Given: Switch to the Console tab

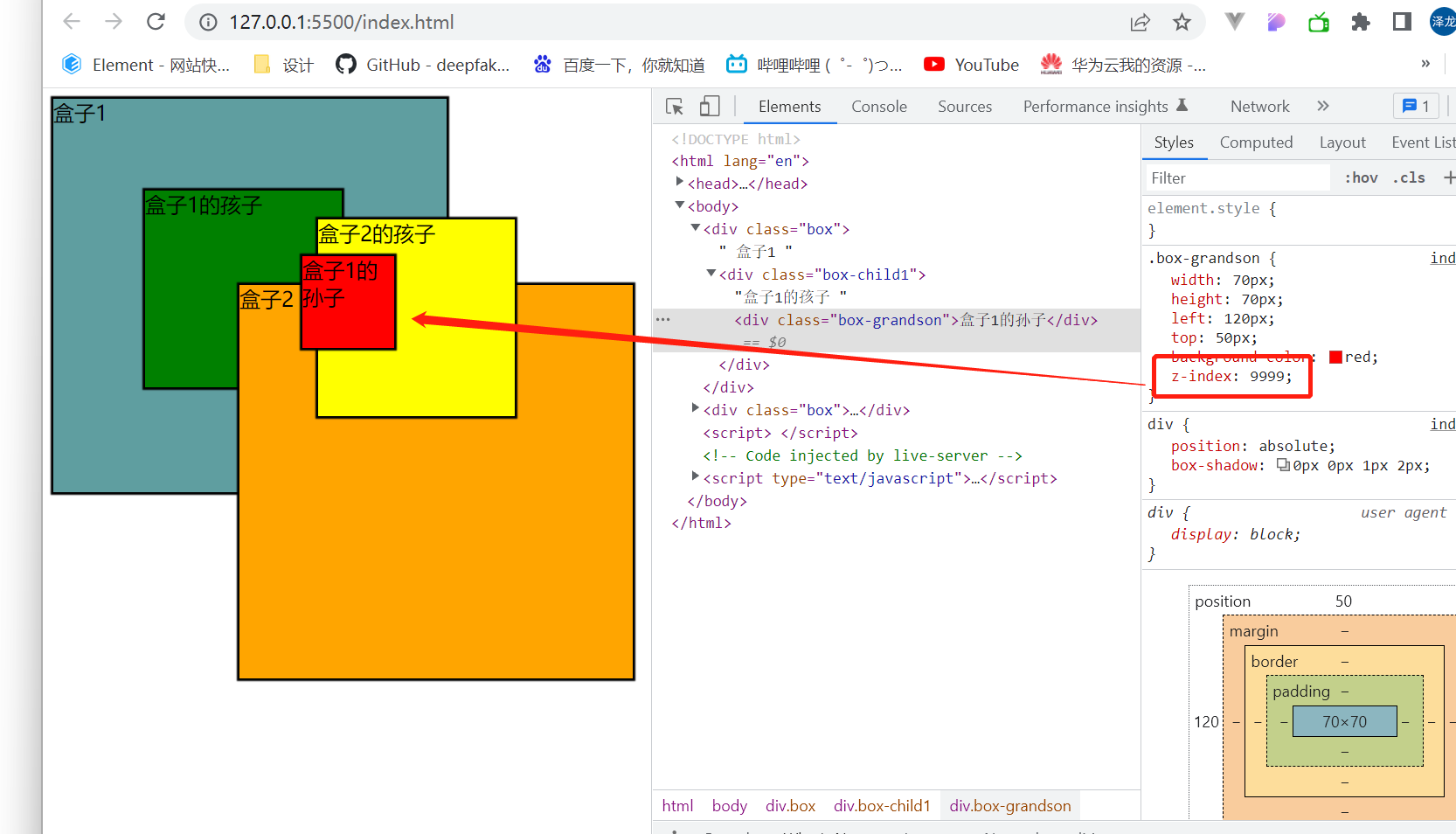Looking at the screenshot, I should 879,107.
